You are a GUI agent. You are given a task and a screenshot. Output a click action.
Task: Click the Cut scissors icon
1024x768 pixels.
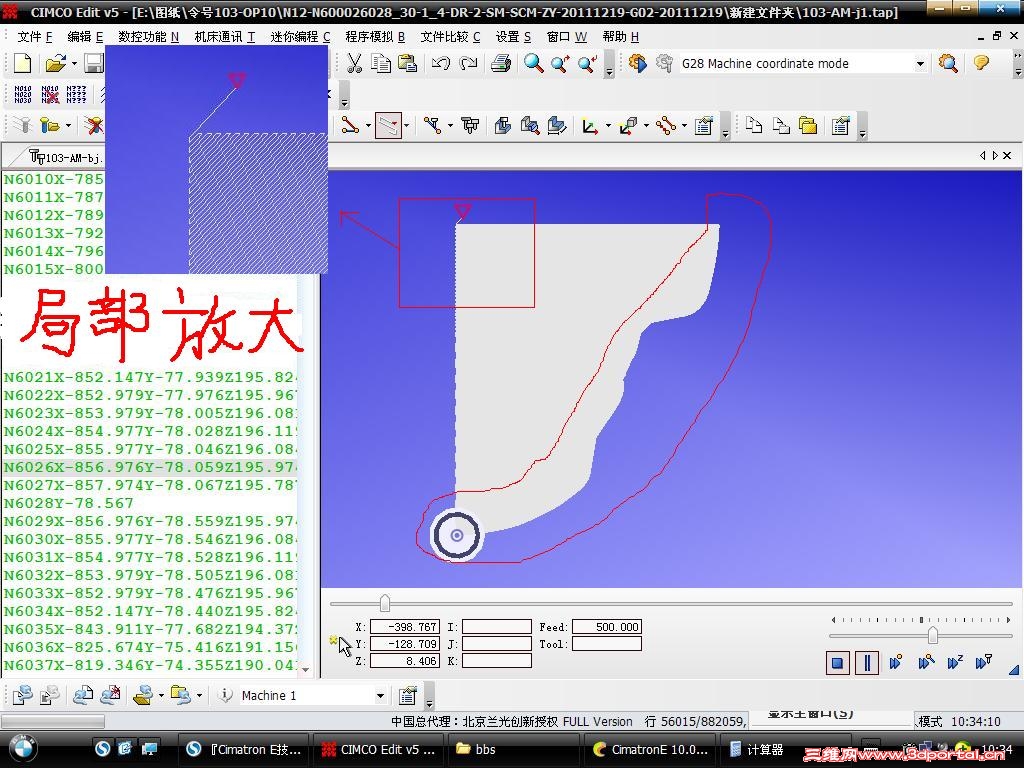pyautogui.click(x=354, y=63)
